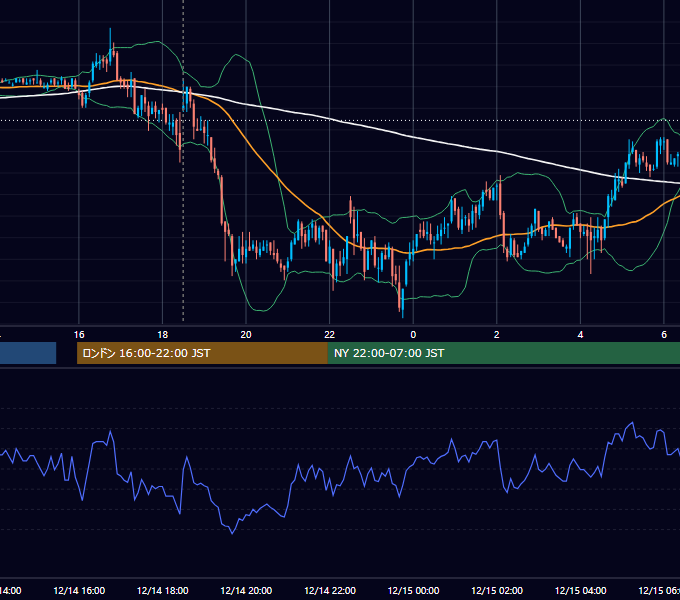
Task: Click the 12/15 02:00 date label
Action: [x=497, y=590]
